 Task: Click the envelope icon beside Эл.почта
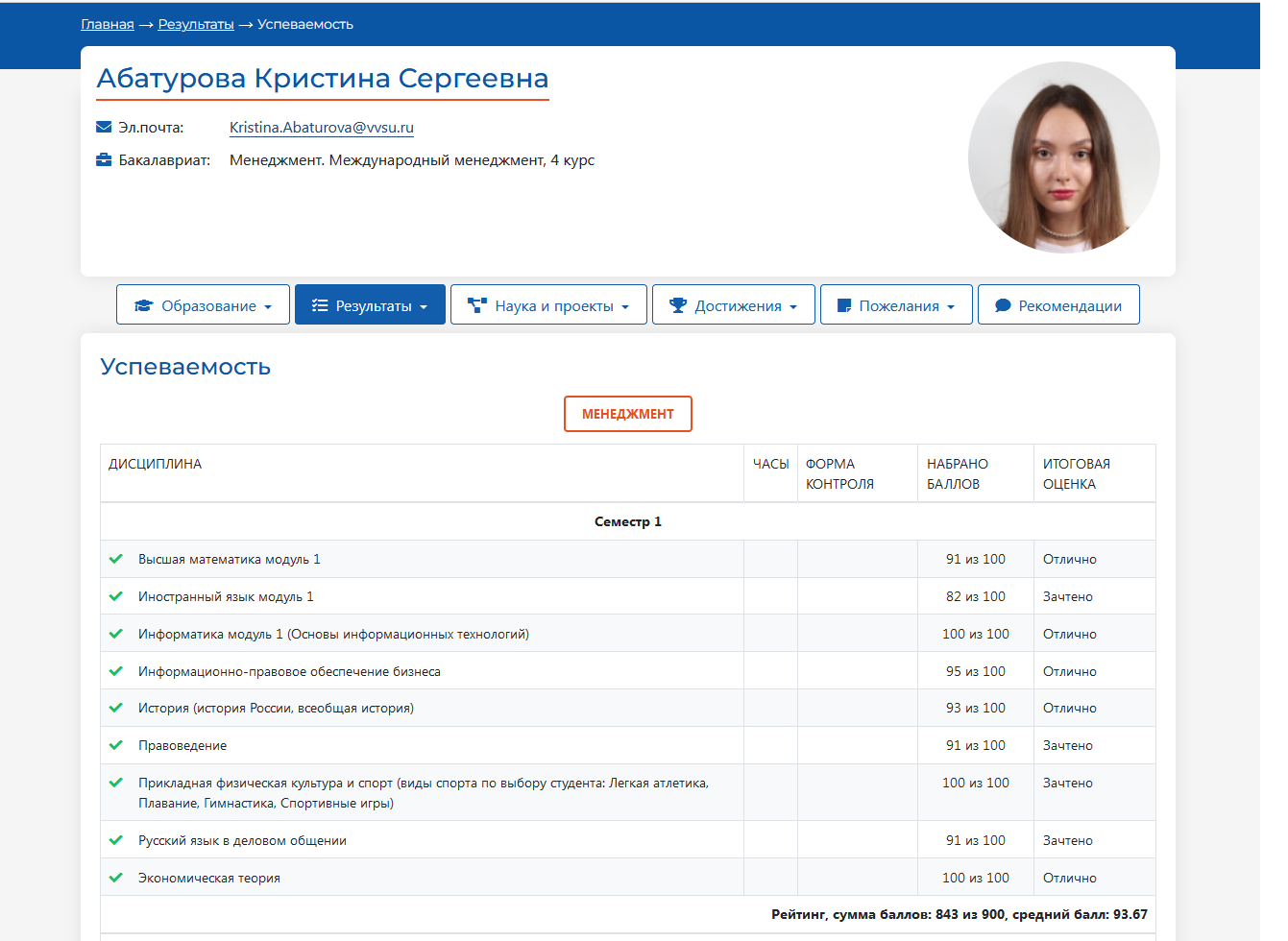[x=104, y=127]
